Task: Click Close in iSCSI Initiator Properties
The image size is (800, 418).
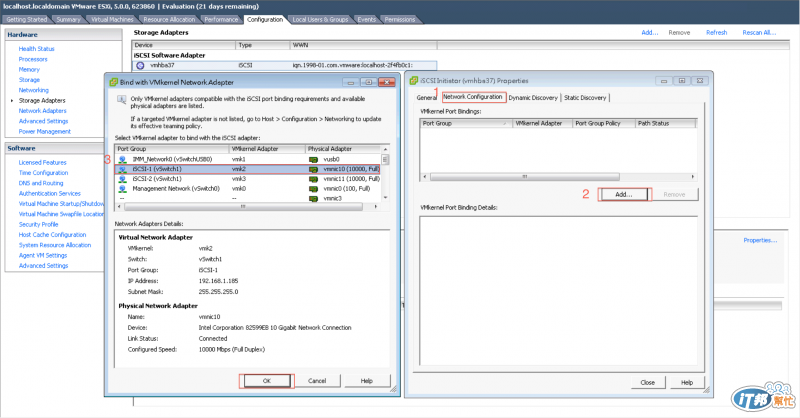Action: pyautogui.click(x=647, y=382)
